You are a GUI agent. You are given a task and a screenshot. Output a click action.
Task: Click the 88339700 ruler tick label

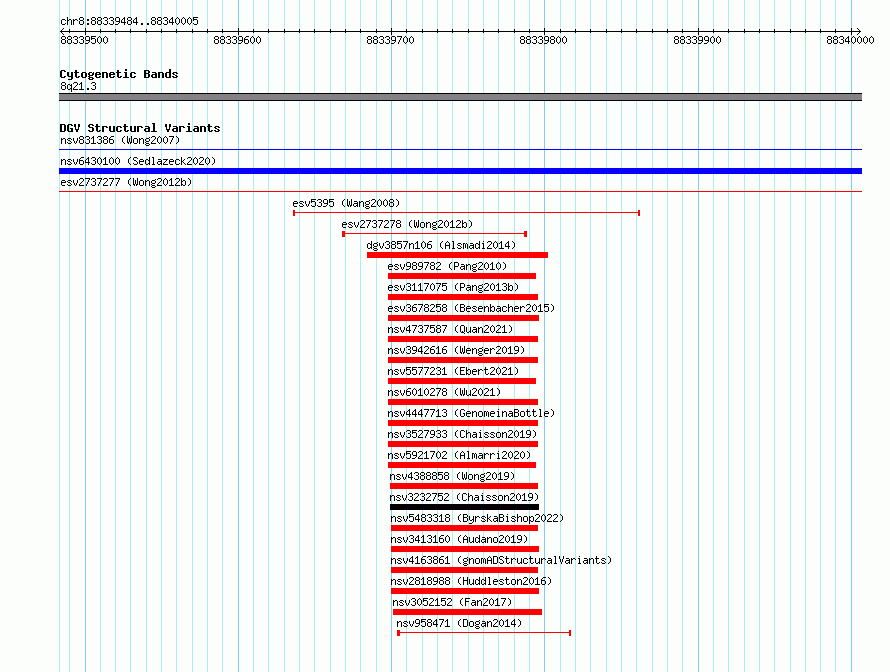[391, 40]
